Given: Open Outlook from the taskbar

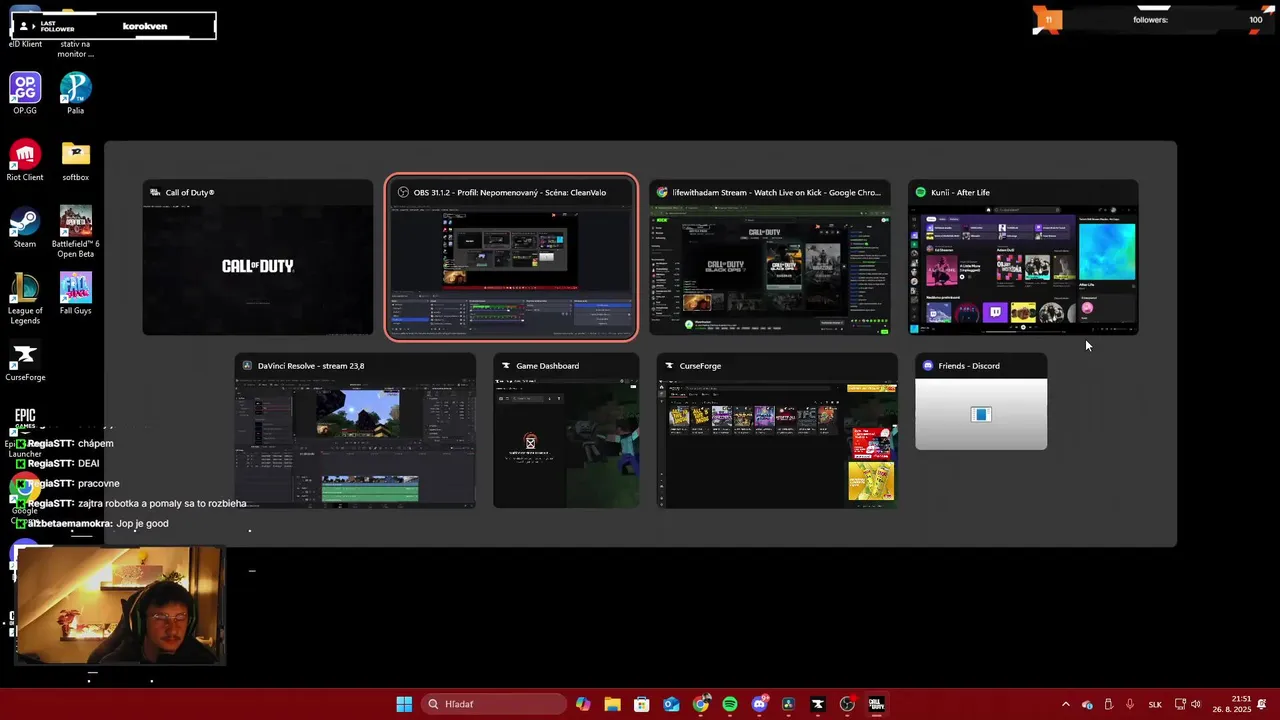Looking at the screenshot, I should tap(671, 704).
